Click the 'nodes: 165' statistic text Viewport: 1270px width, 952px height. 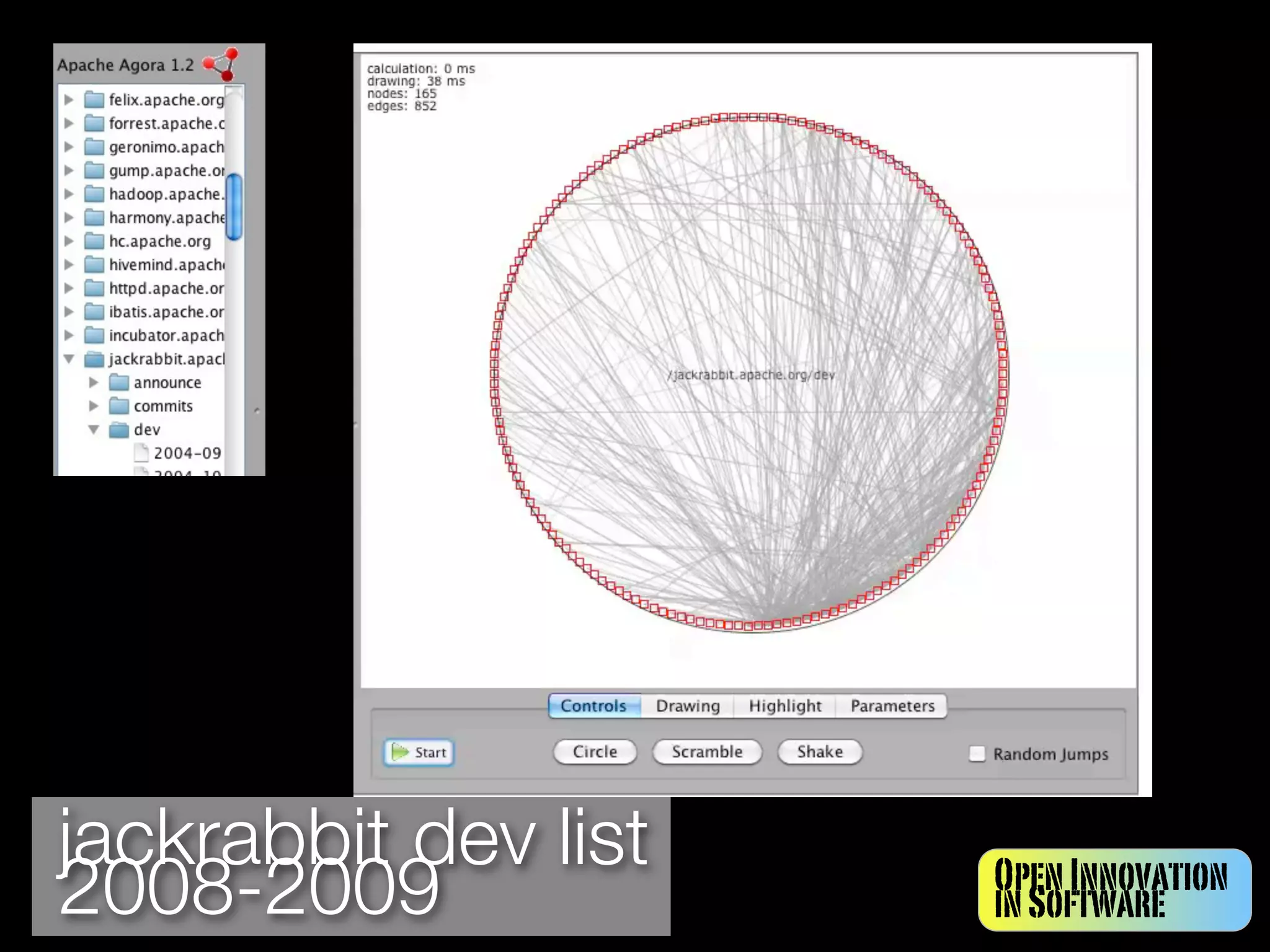click(402, 94)
